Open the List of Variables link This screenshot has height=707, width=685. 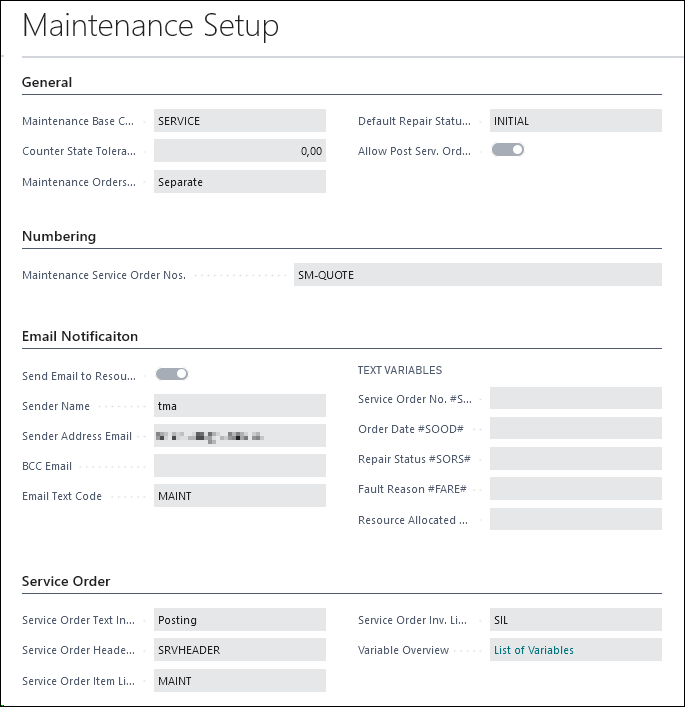tap(533, 650)
